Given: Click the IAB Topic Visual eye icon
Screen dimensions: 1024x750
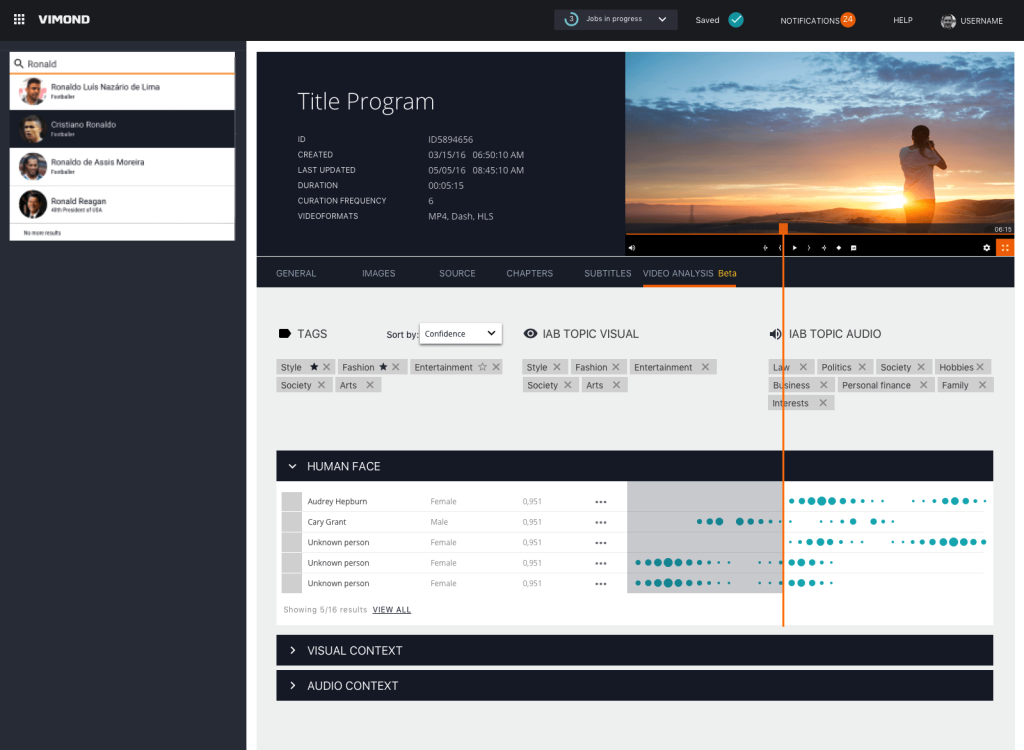Looking at the screenshot, I should pyautogui.click(x=530, y=333).
